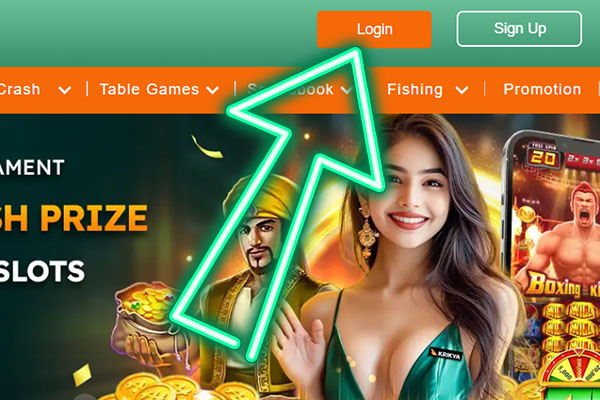
Task: Click the Sign Up button
Action: coord(519,29)
